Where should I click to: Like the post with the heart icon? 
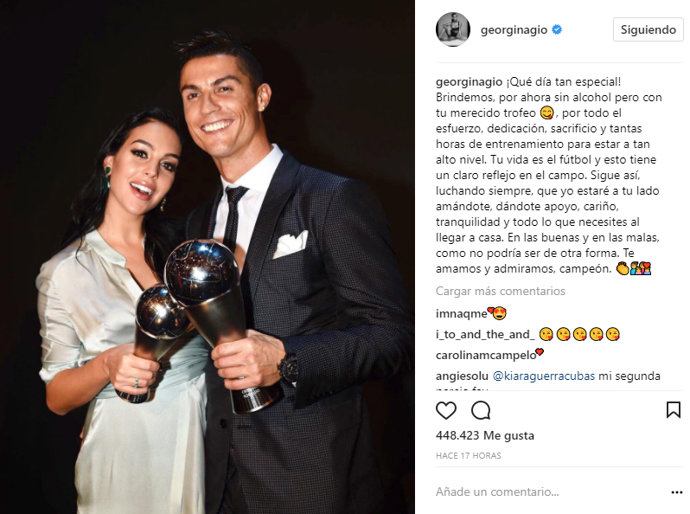click(x=446, y=410)
